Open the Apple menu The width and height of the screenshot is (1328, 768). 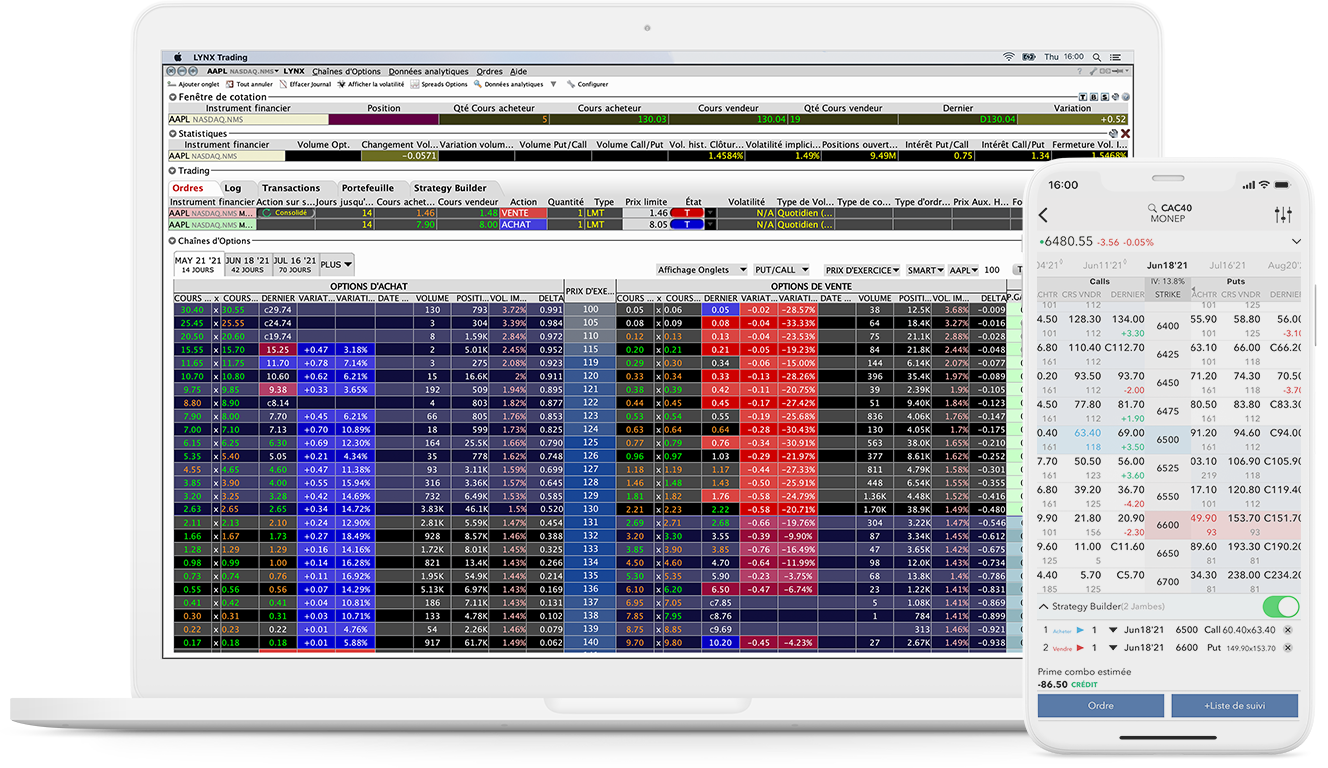pyautogui.click(x=179, y=57)
